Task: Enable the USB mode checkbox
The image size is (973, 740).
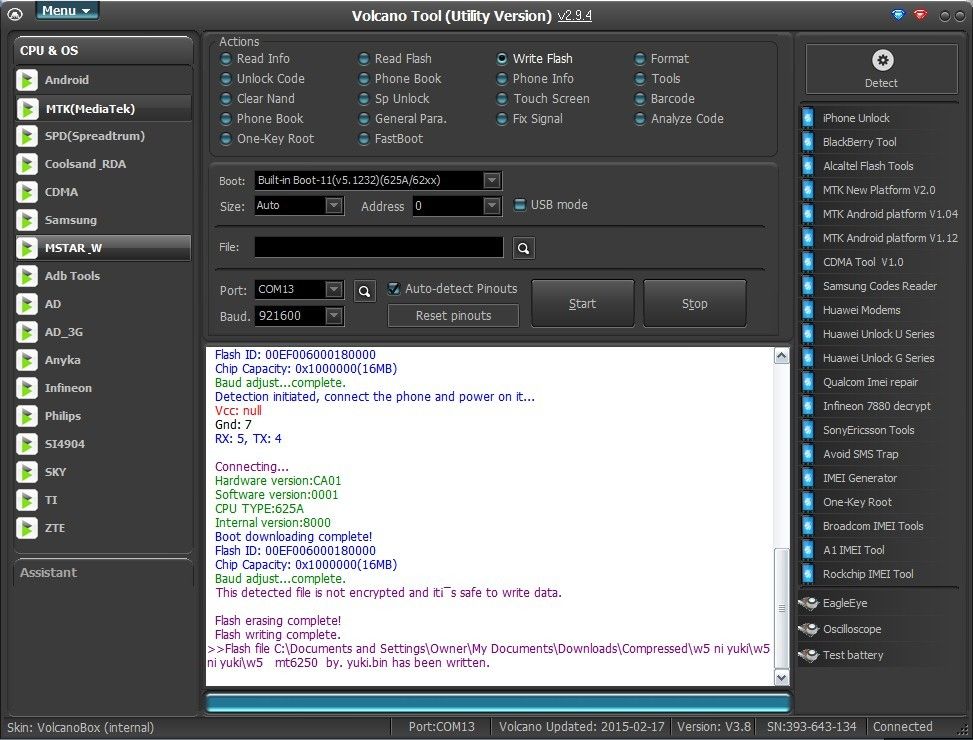Action: point(520,205)
